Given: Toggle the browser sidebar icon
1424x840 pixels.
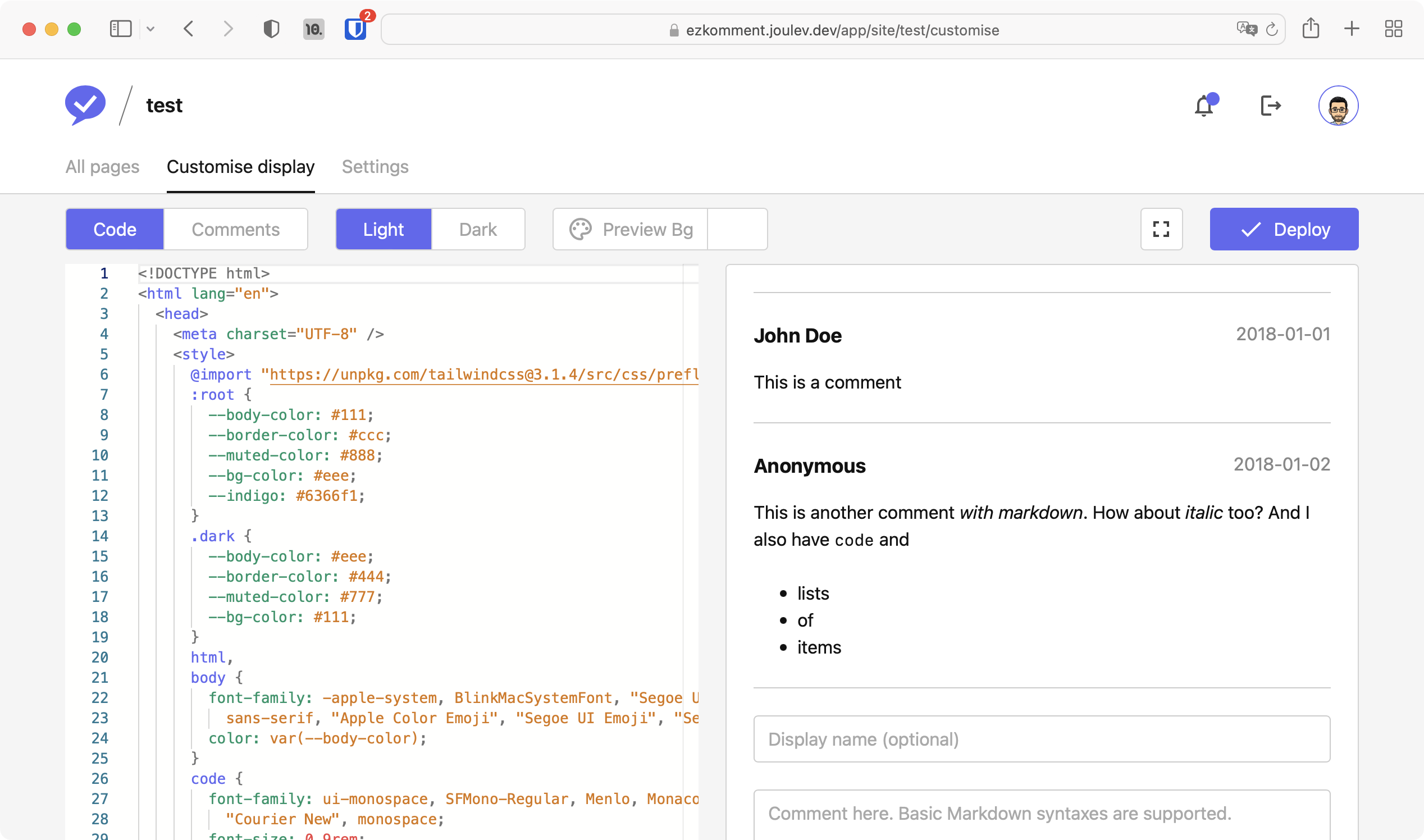Looking at the screenshot, I should [x=120, y=28].
